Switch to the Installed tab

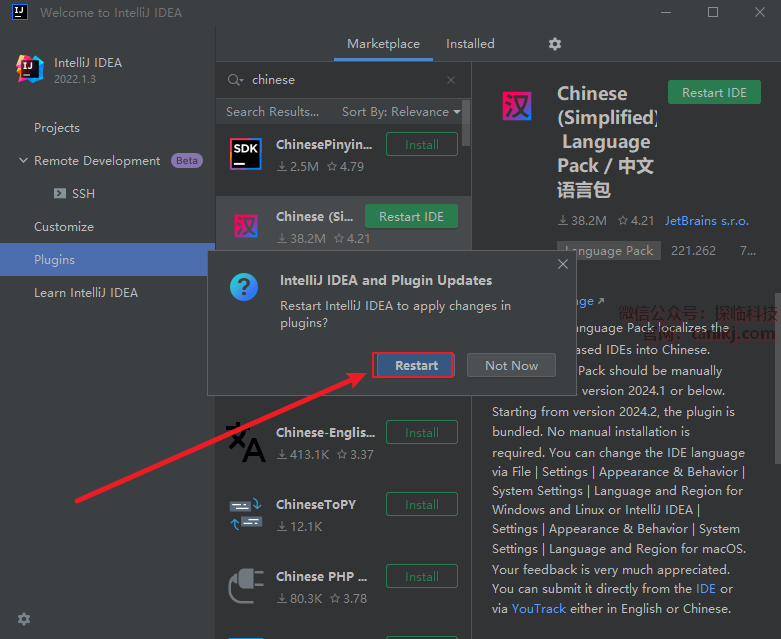(470, 44)
